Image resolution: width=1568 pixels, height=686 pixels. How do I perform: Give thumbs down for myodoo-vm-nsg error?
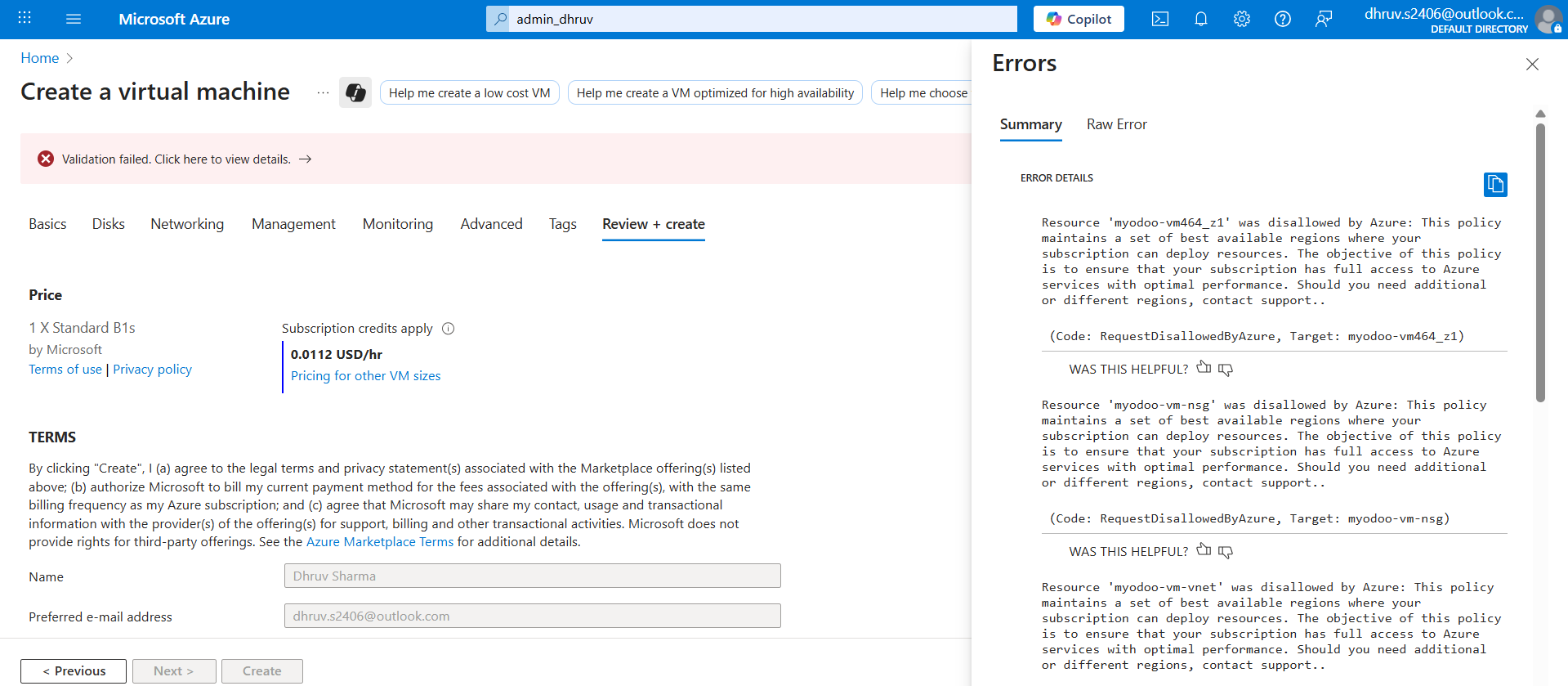point(1225,552)
